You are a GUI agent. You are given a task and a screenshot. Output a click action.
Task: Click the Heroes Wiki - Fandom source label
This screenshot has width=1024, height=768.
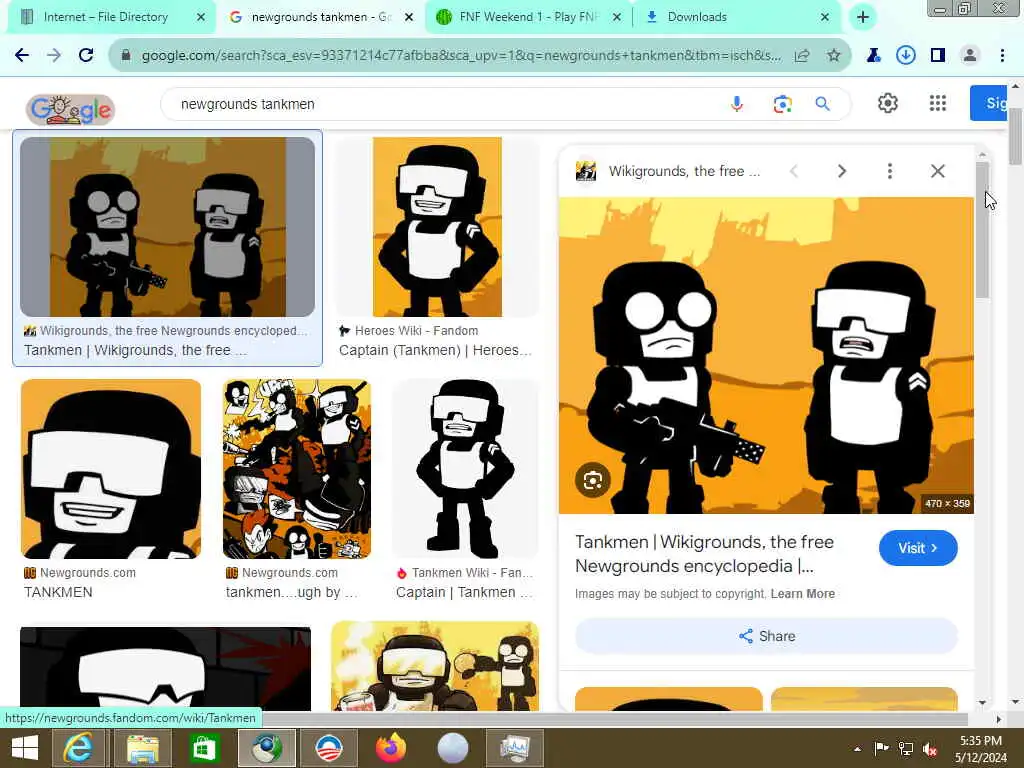[416, 331]
